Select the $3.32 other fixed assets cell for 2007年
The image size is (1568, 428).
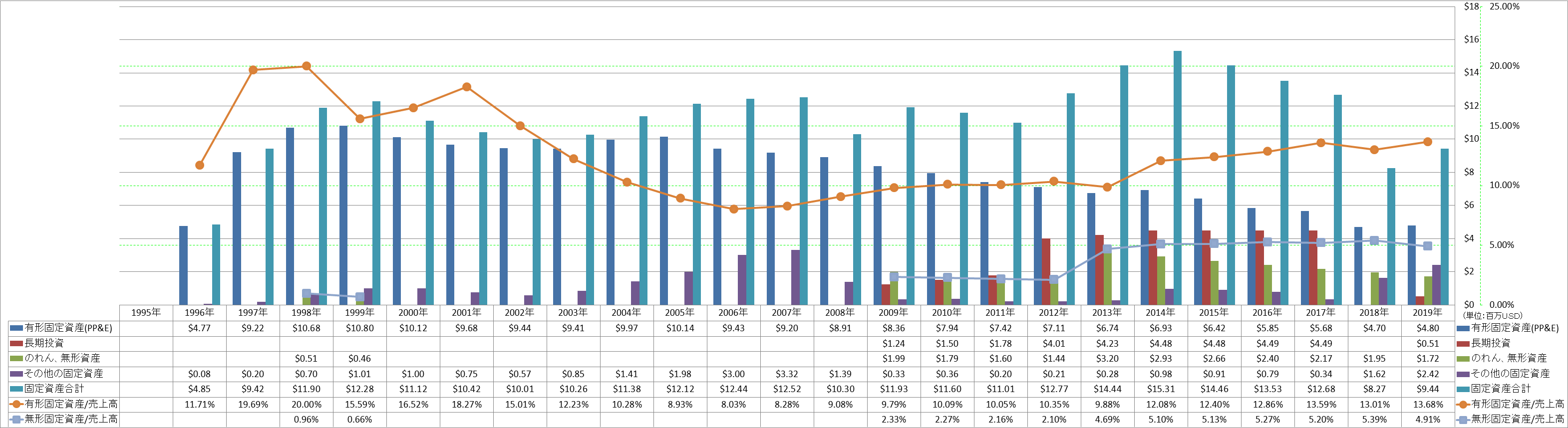pyautogui.click(x=786, y=374)
